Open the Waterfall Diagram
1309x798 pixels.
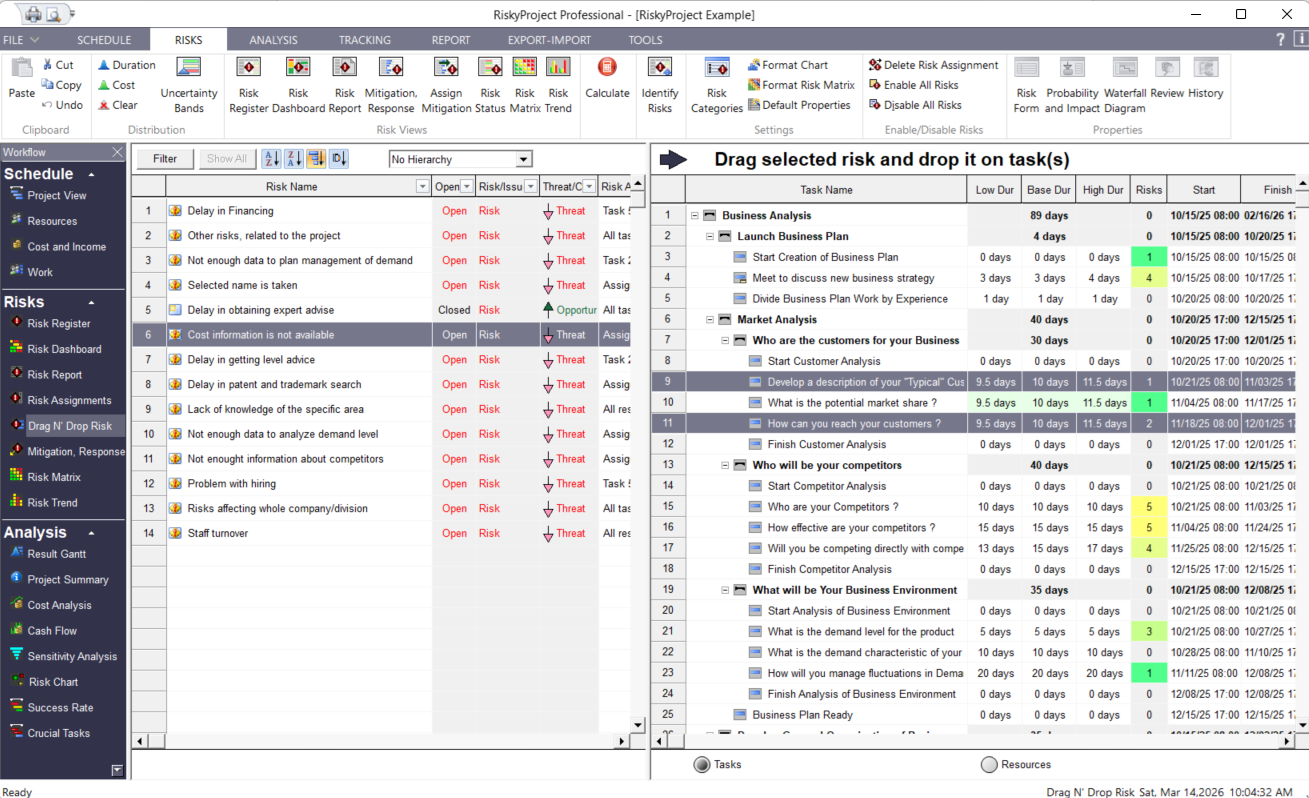[x=1125, y=85]
